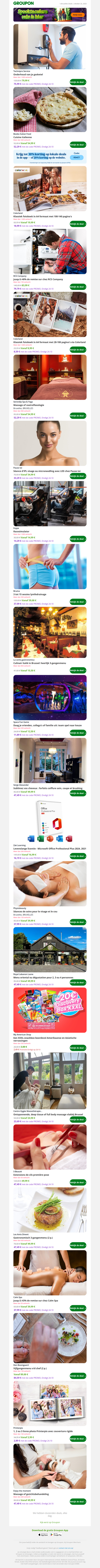Screen dimensions: 100x1568
Task: Click the lymfedrainage deal title
Action: coord(30,594)
